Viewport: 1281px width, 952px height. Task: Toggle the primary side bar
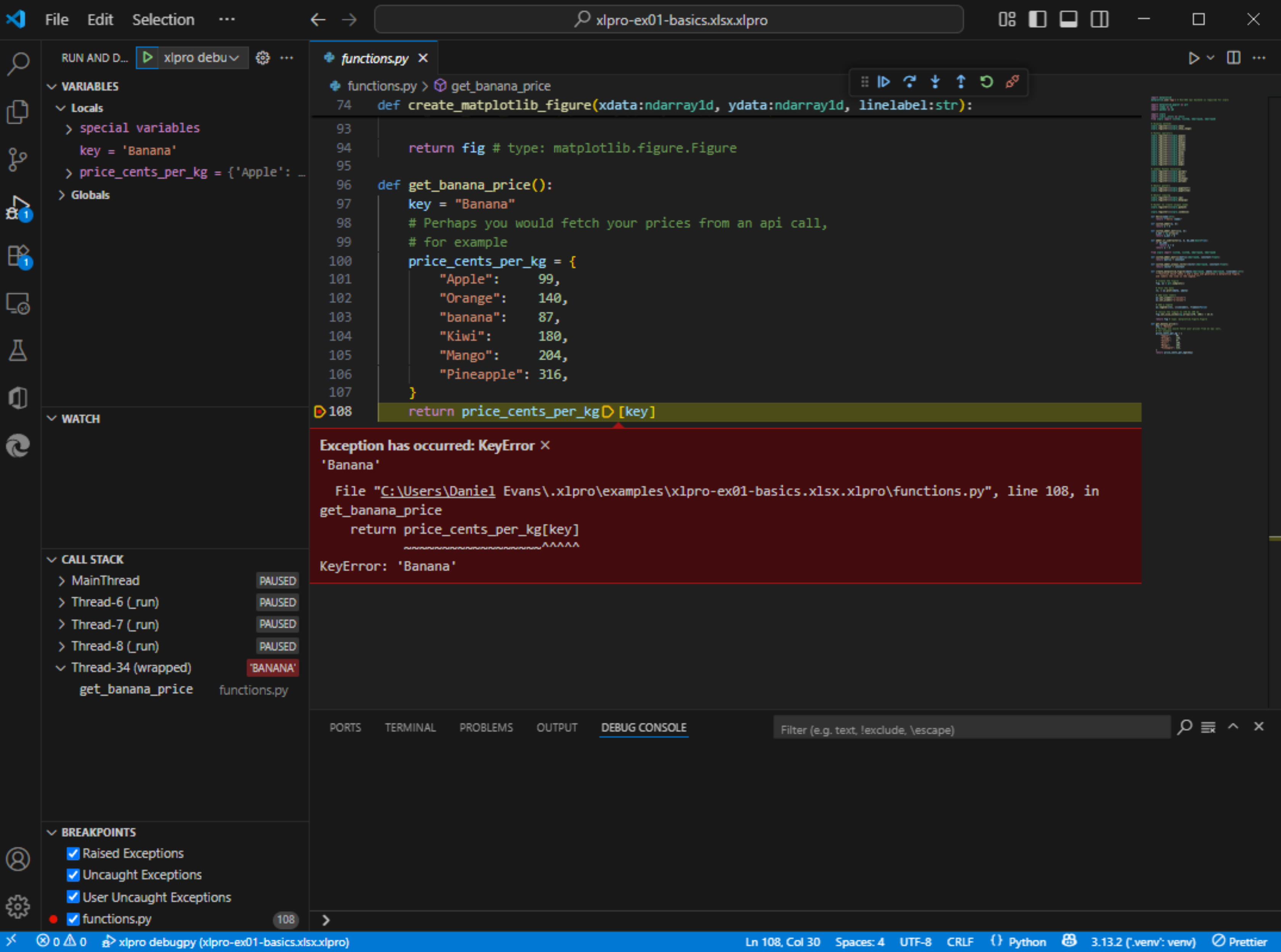tap(1038, 19)
